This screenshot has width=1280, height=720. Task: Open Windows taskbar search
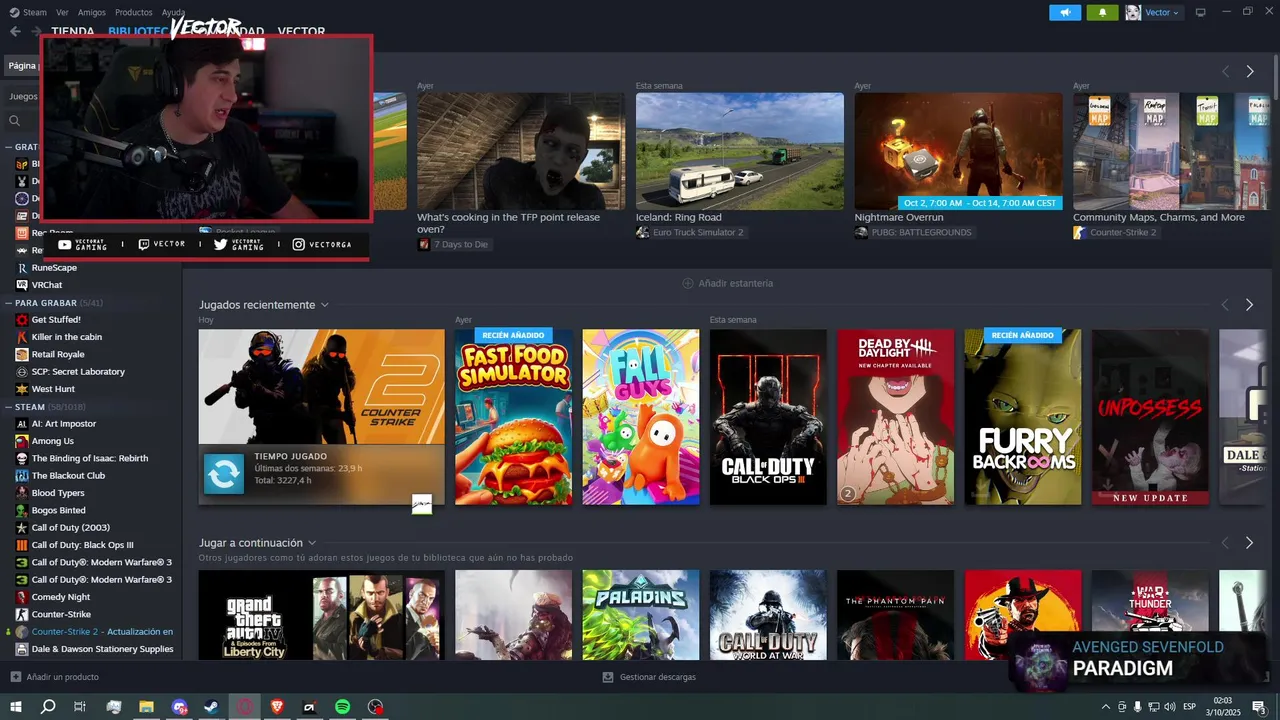[48, 707]
